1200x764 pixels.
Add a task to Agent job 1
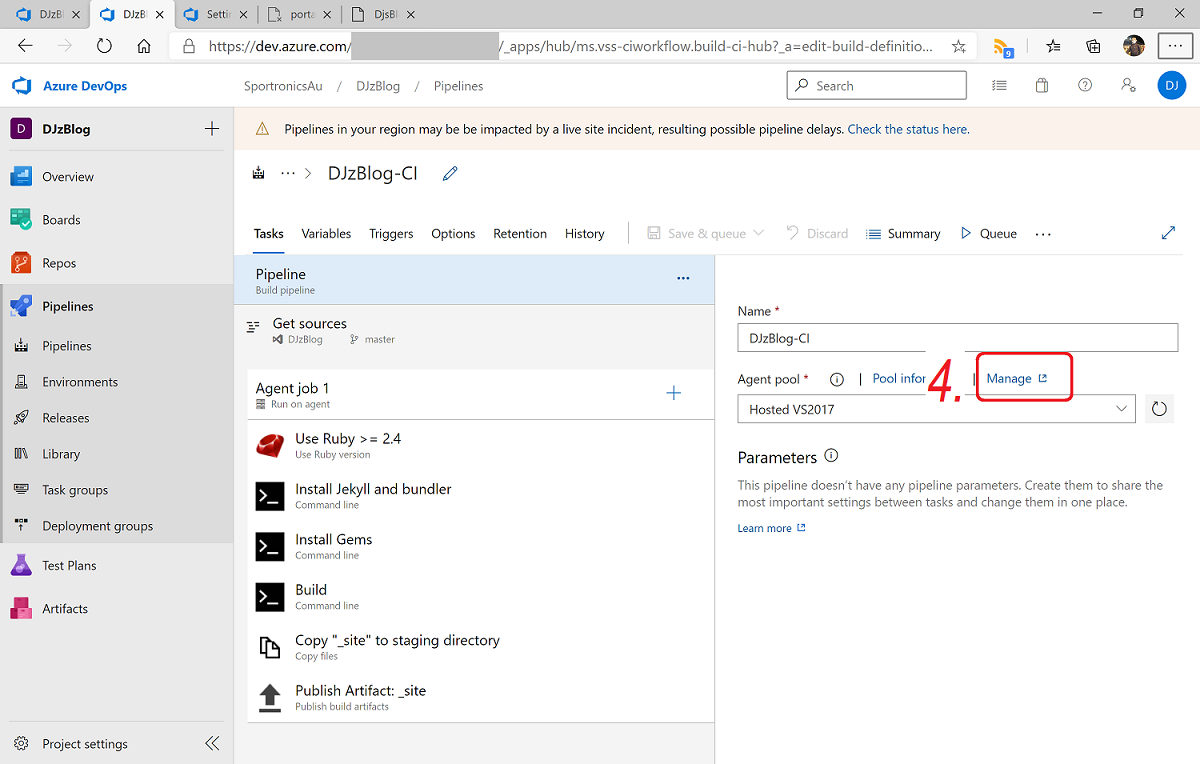pyautogui.click(x=673, y=393)
